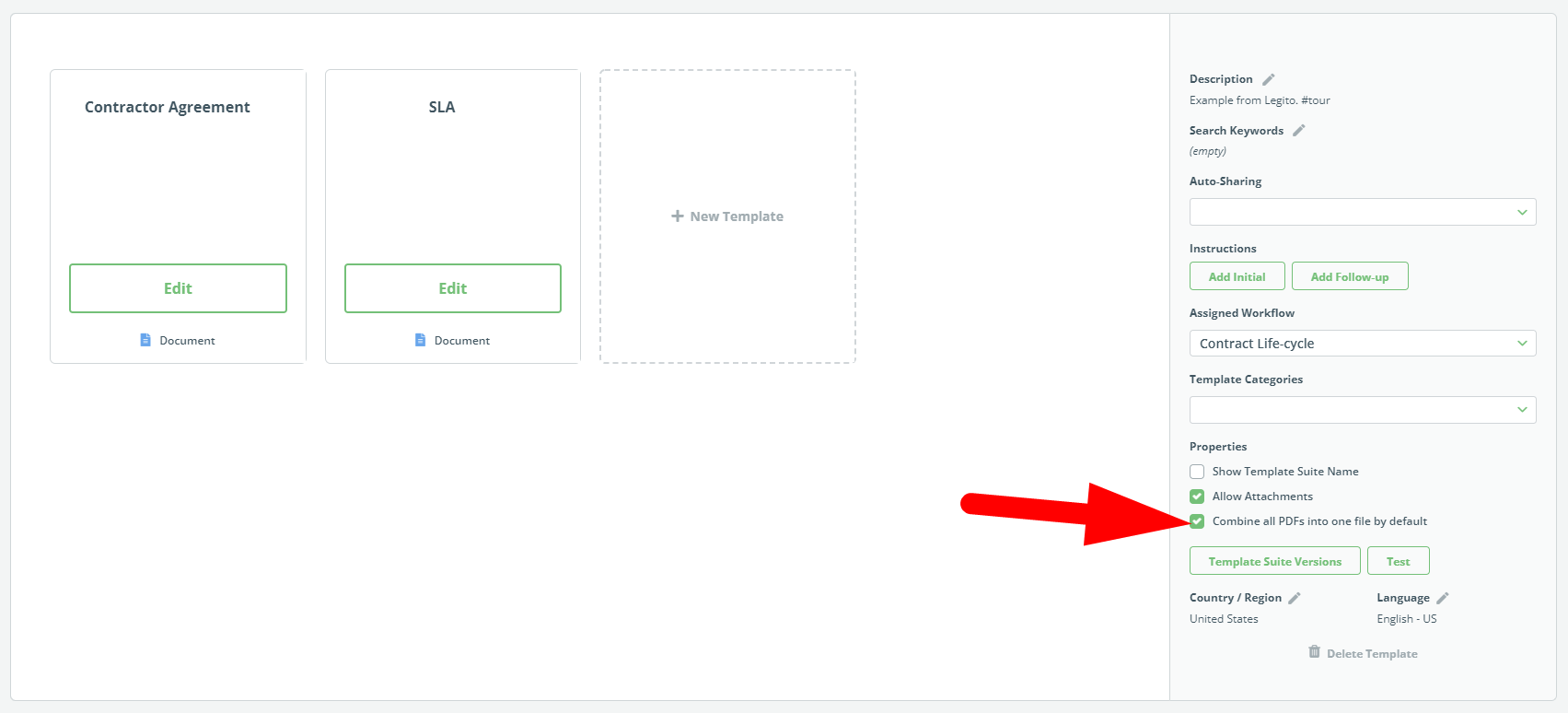This screenshot has height=713, width=1568.
Task: Click the Search Keywords pencil icon
Action: [x=1298, y=131]
